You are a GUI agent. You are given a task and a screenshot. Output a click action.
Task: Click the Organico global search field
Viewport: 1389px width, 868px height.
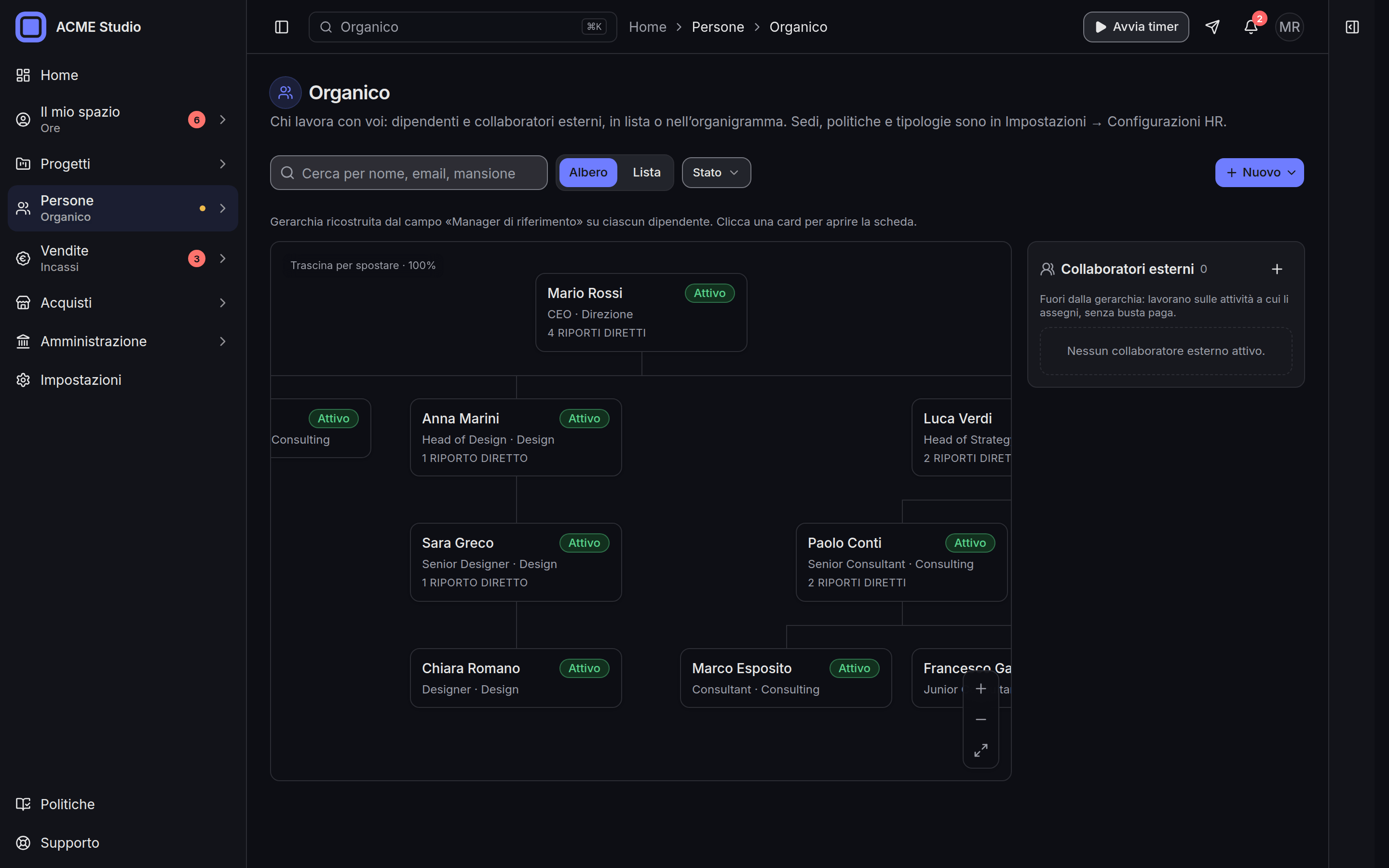pyautogui.click(x=463, y=27)
